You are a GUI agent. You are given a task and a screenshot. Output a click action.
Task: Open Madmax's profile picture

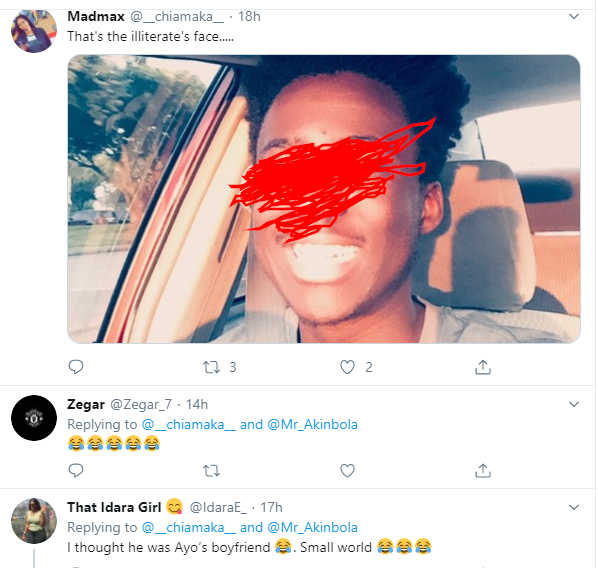coord(34,31)
